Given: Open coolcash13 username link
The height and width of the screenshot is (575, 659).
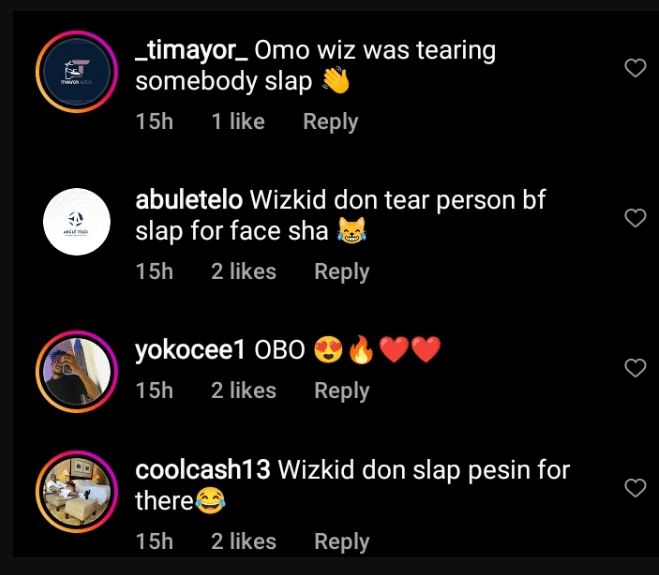Looking at the screenshot, I should point(202,470).
